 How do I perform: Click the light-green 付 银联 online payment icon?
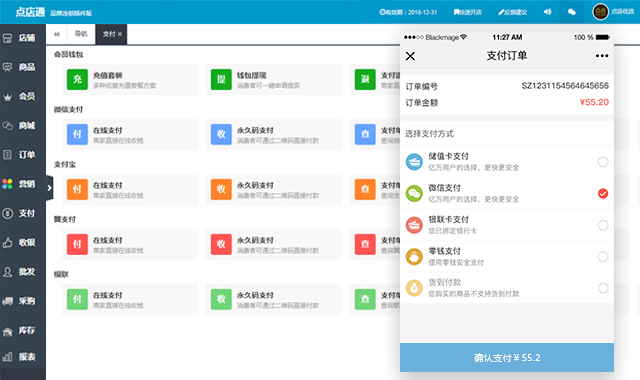pyautogui.click(x=77, y=299)
